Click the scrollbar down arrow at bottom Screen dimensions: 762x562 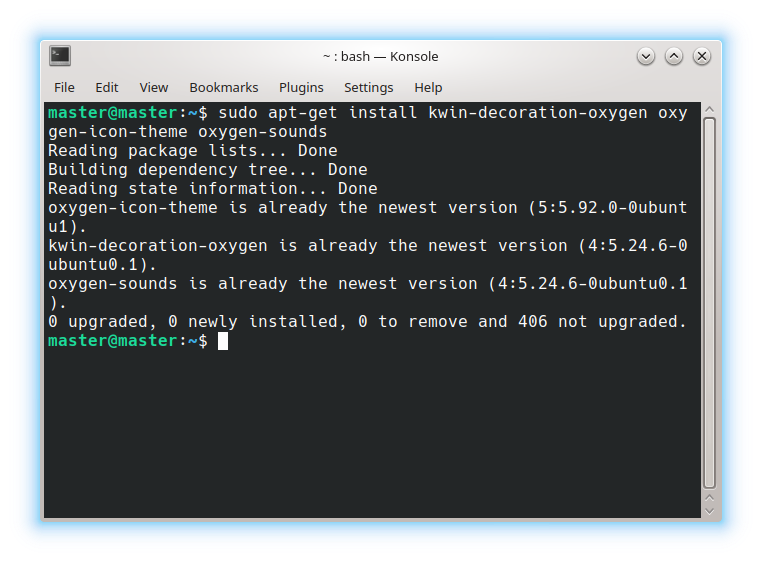(x=710, y=511)
